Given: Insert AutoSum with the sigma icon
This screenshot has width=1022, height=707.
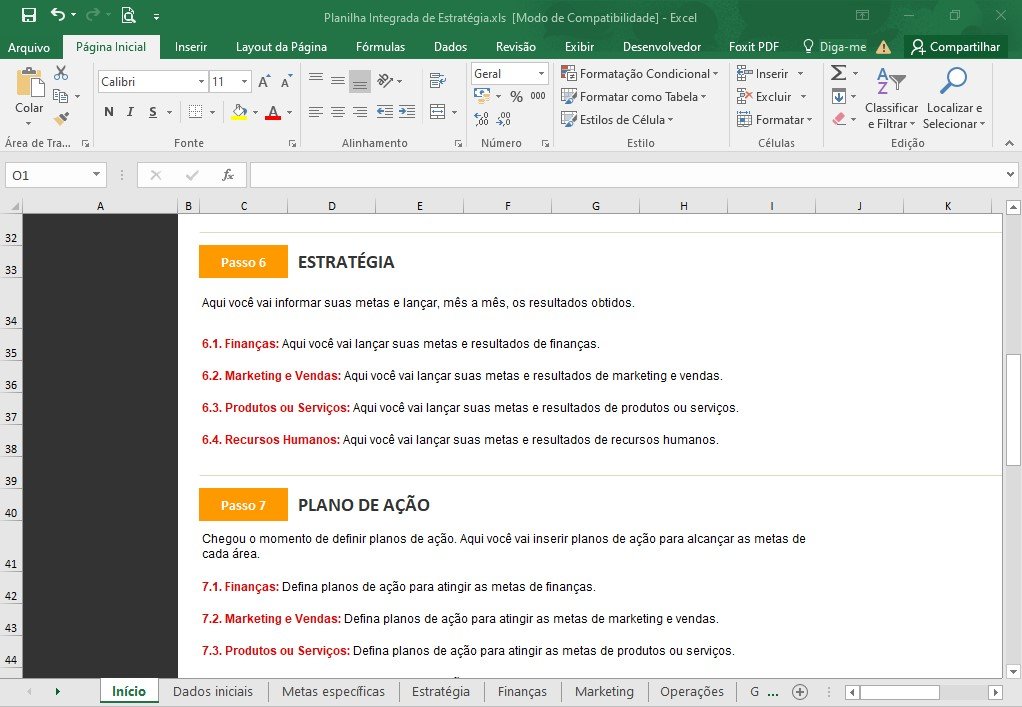Looking at the screenshot, I should 839,72.
